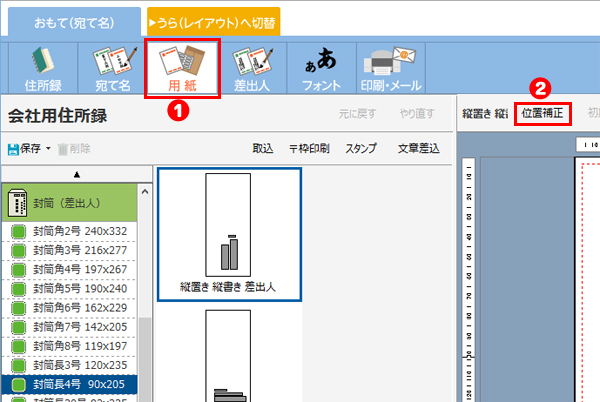Select the 封筒角4号 197x267 row
The height and width of the screenshot is (402, 600).
(x=69, y=270)
